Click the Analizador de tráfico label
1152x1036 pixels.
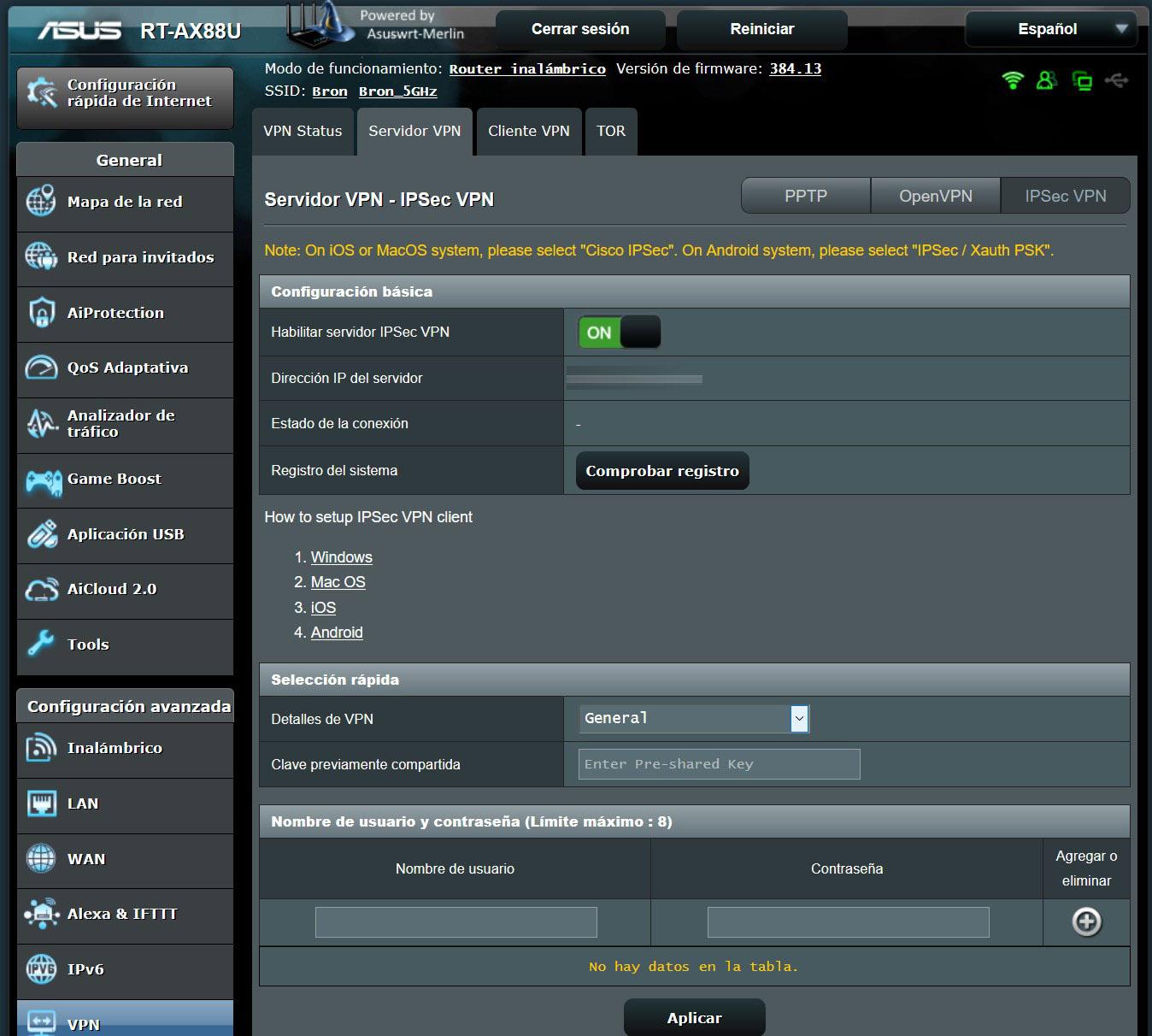tap(121, 423)
